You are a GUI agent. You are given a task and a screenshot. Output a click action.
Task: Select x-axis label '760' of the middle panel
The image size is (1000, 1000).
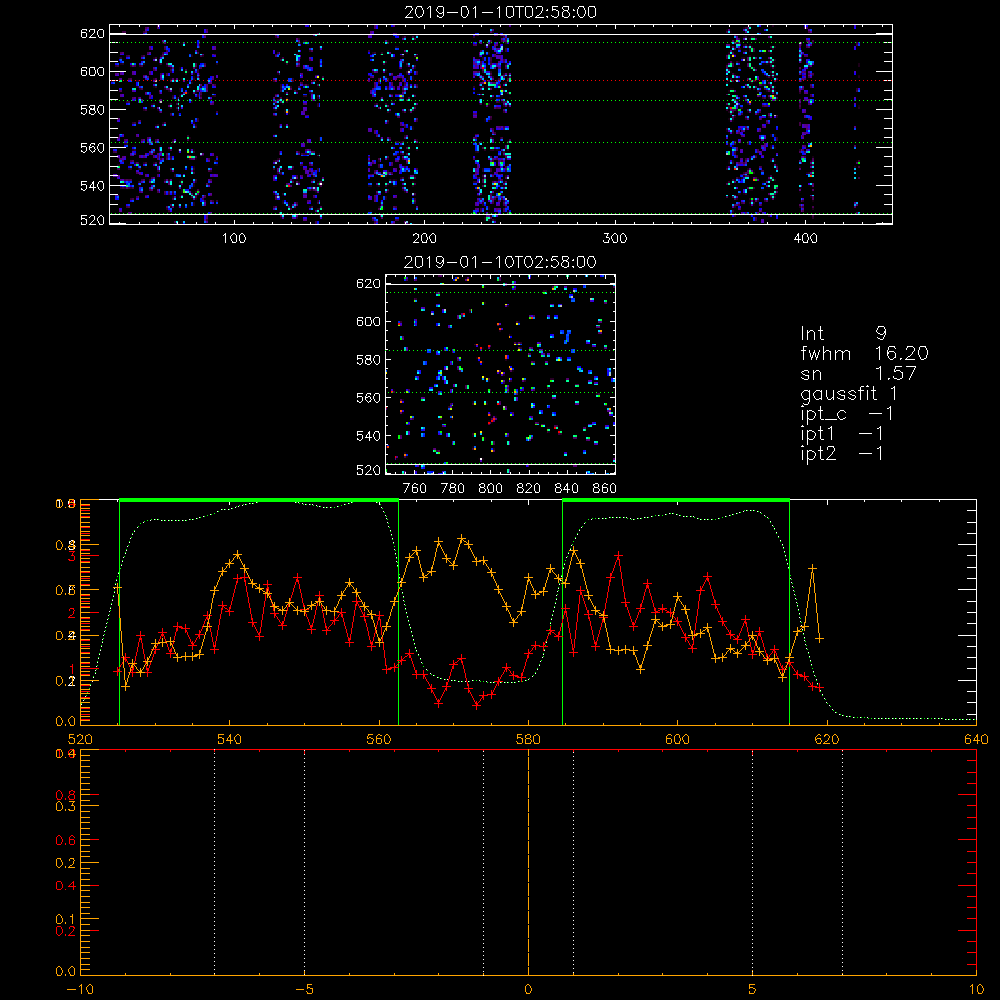(x=415, y=489)
